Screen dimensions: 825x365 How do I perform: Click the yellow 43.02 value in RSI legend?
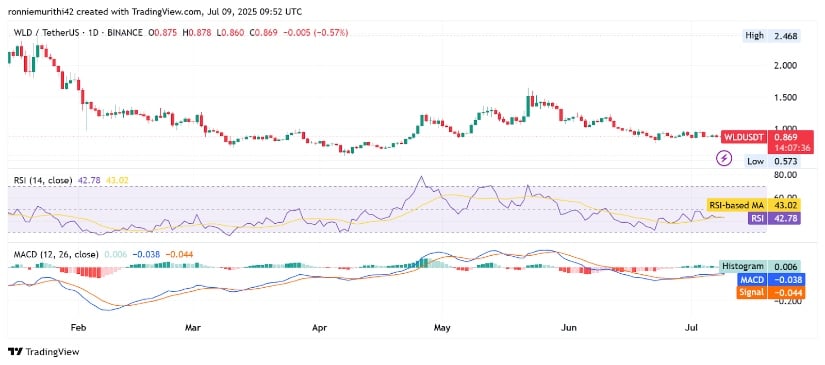tap(117, 180)
